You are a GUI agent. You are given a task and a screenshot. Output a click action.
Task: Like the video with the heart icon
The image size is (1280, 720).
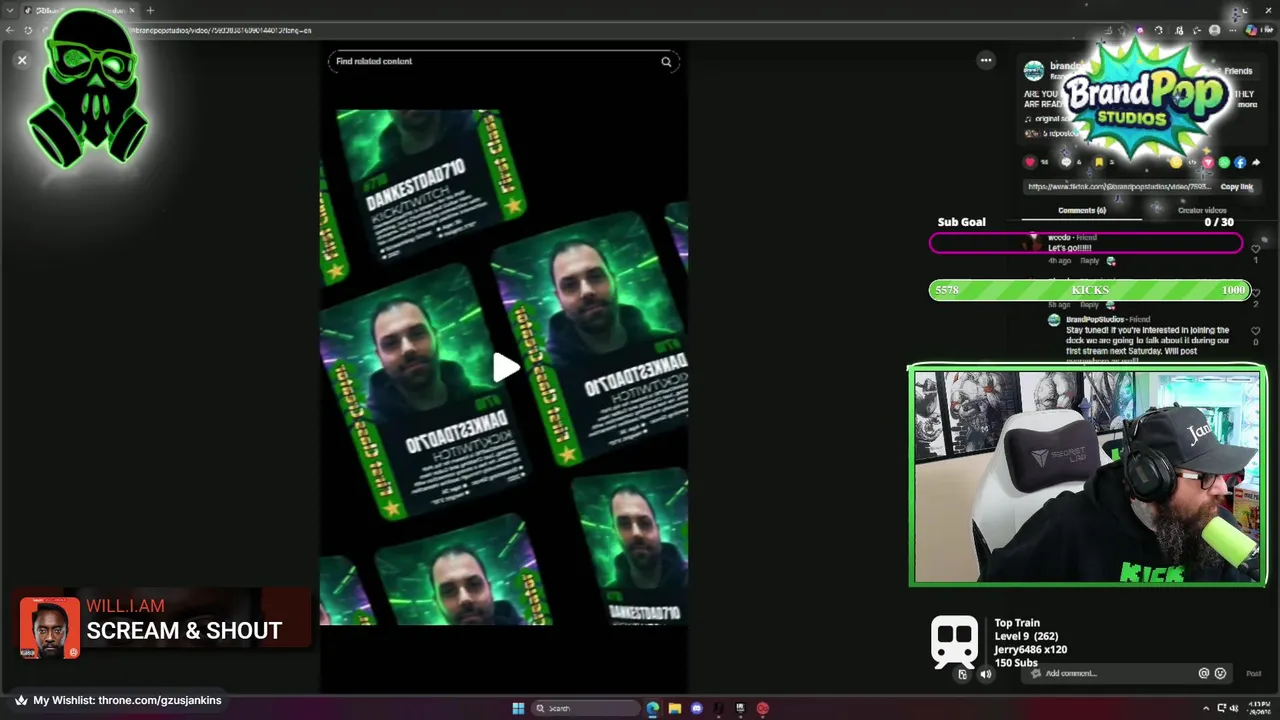pos(1030,162)
